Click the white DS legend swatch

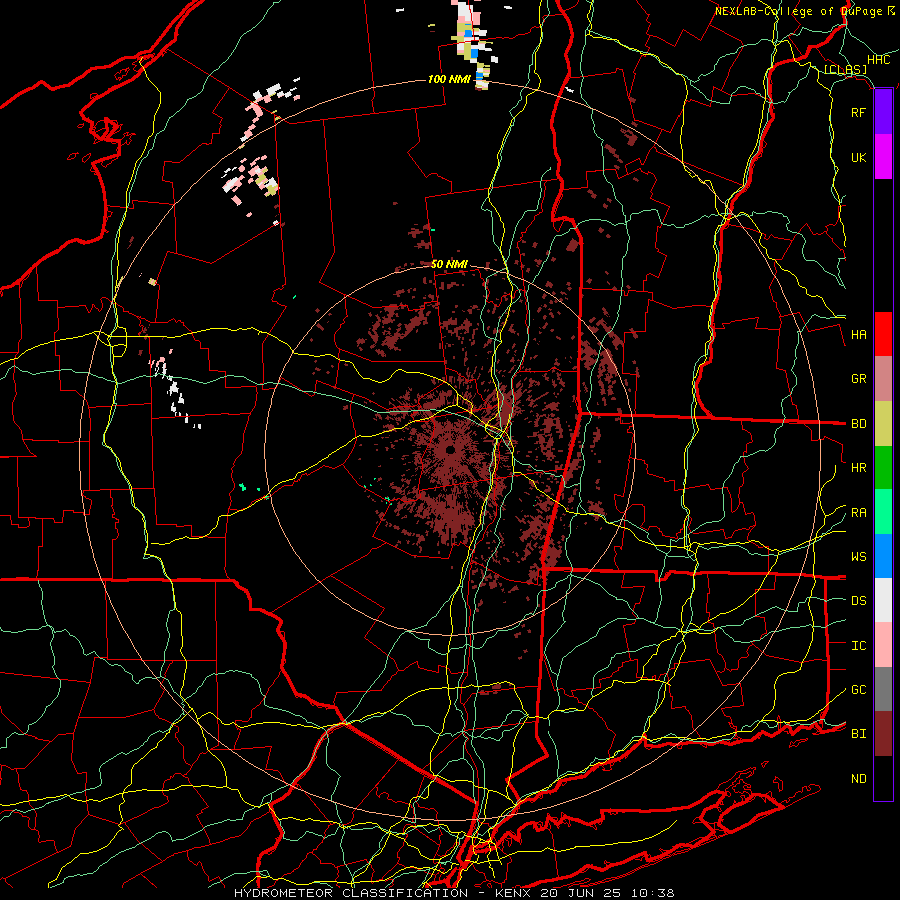click(x=883, y=600)
